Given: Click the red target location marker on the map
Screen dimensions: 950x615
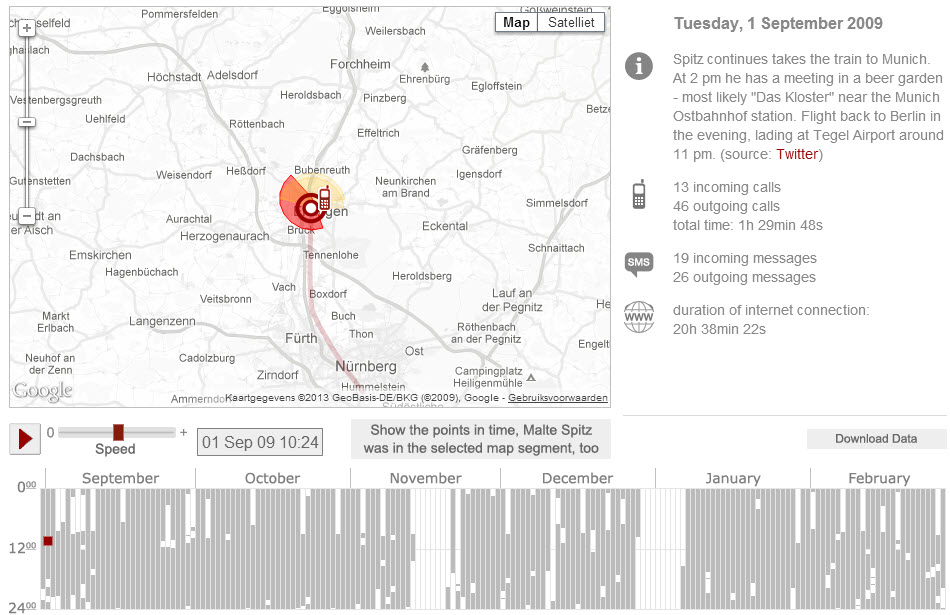Looking at the screenshot, I should pos(310,208).
